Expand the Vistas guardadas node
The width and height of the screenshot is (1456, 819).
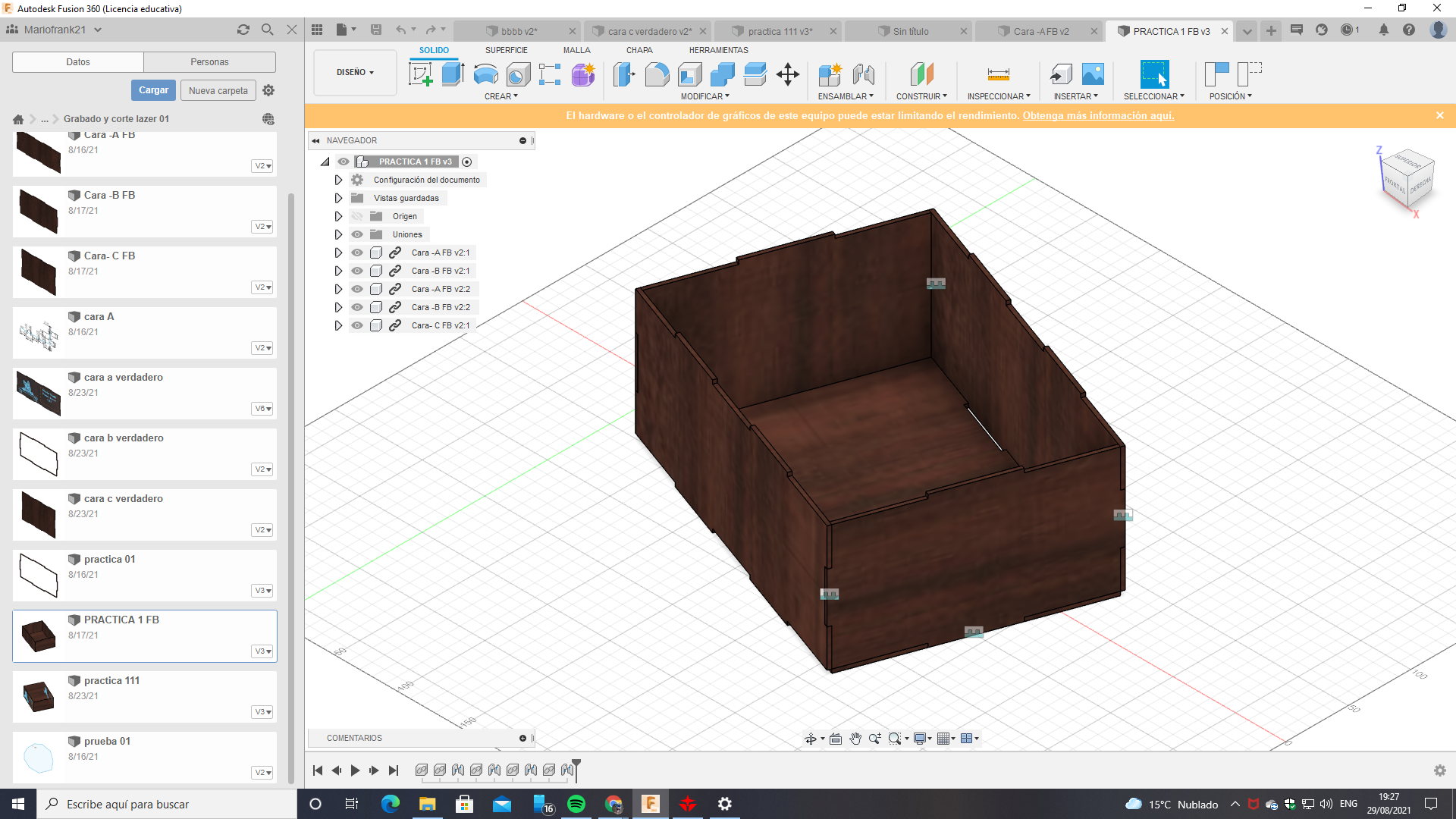pos(338,198)
